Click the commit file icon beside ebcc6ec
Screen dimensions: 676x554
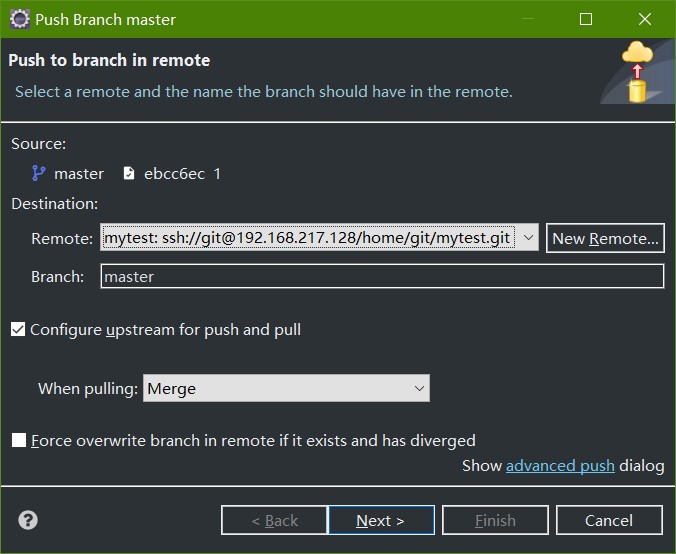tap(128, 173)
